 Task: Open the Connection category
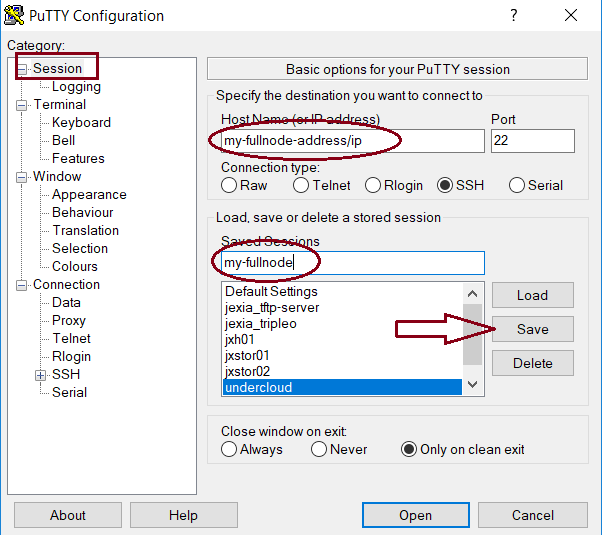click(66, 285)
